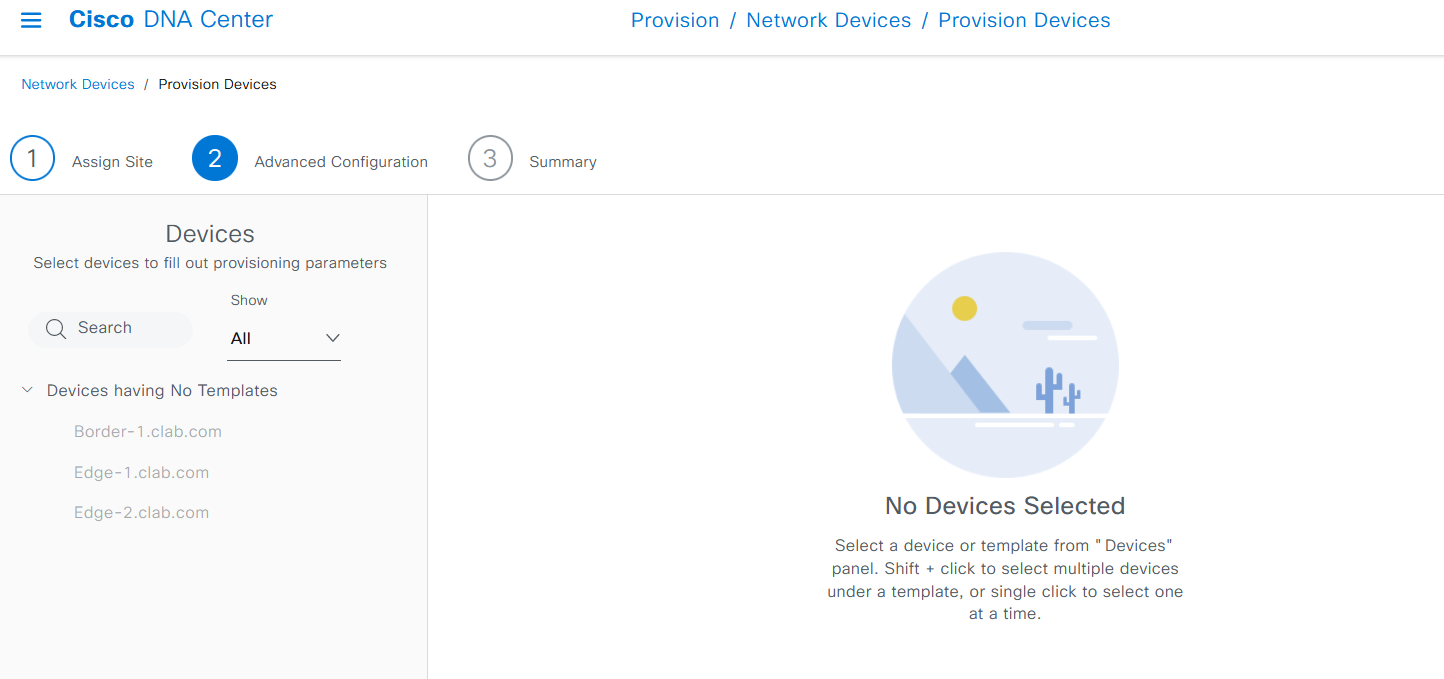This screenshot has height=679, width=1444.
Task: Click the Cisco DNA Center logo
Action: click(x=171, y=20)
